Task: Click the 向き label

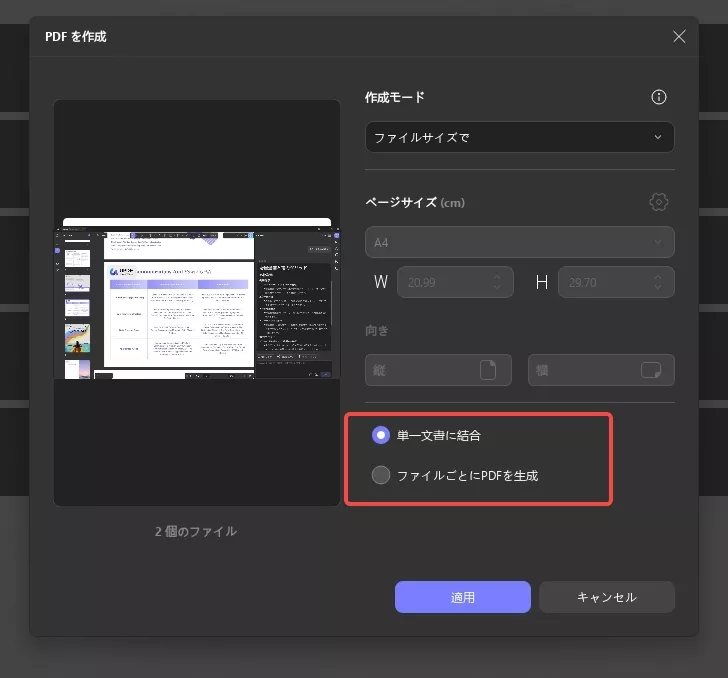Action: point(377,331)
